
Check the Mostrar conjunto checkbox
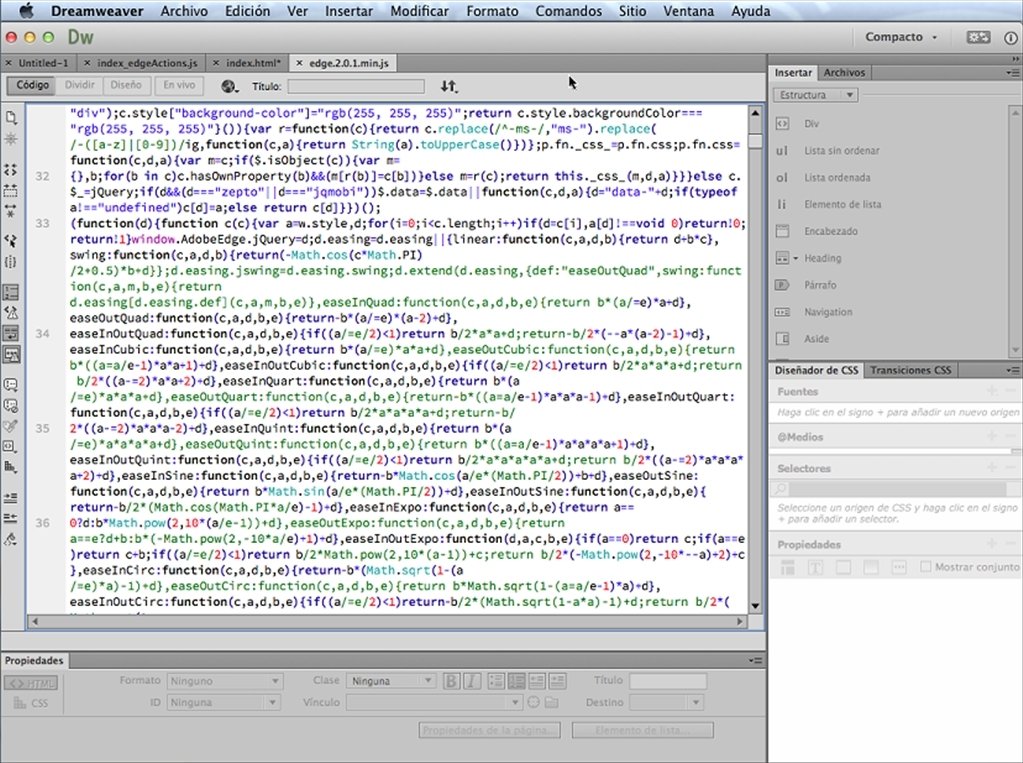tap(925, 567)
